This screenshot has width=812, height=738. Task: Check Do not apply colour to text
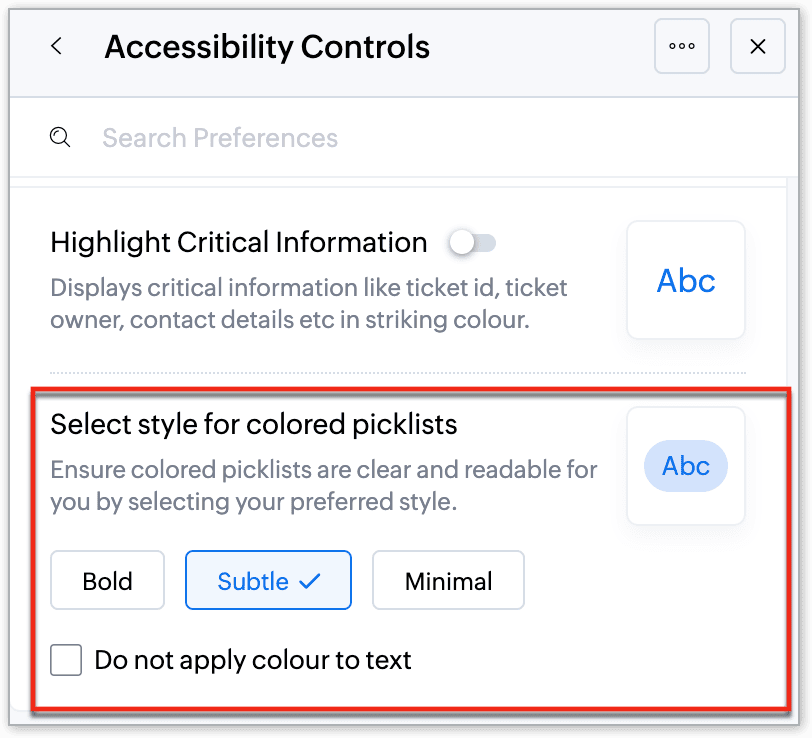click(x=66, y=660)
